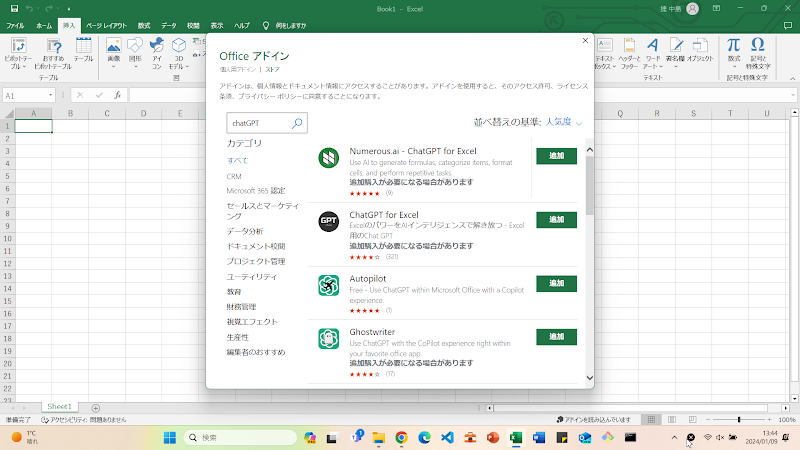Add the Autopilot add-in
Screen dimensions: 800x450
pyautogui.click(x=556, y=284)
